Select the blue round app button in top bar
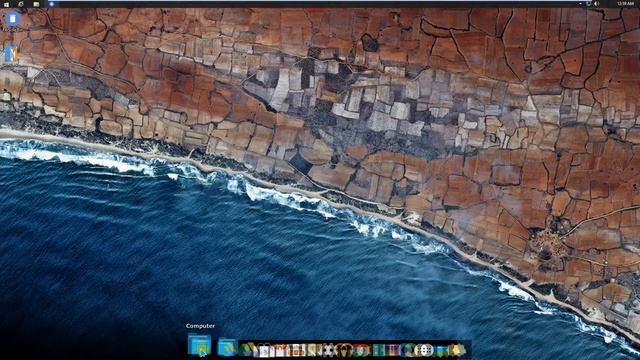Screen dimensions: 640x360 51,4
